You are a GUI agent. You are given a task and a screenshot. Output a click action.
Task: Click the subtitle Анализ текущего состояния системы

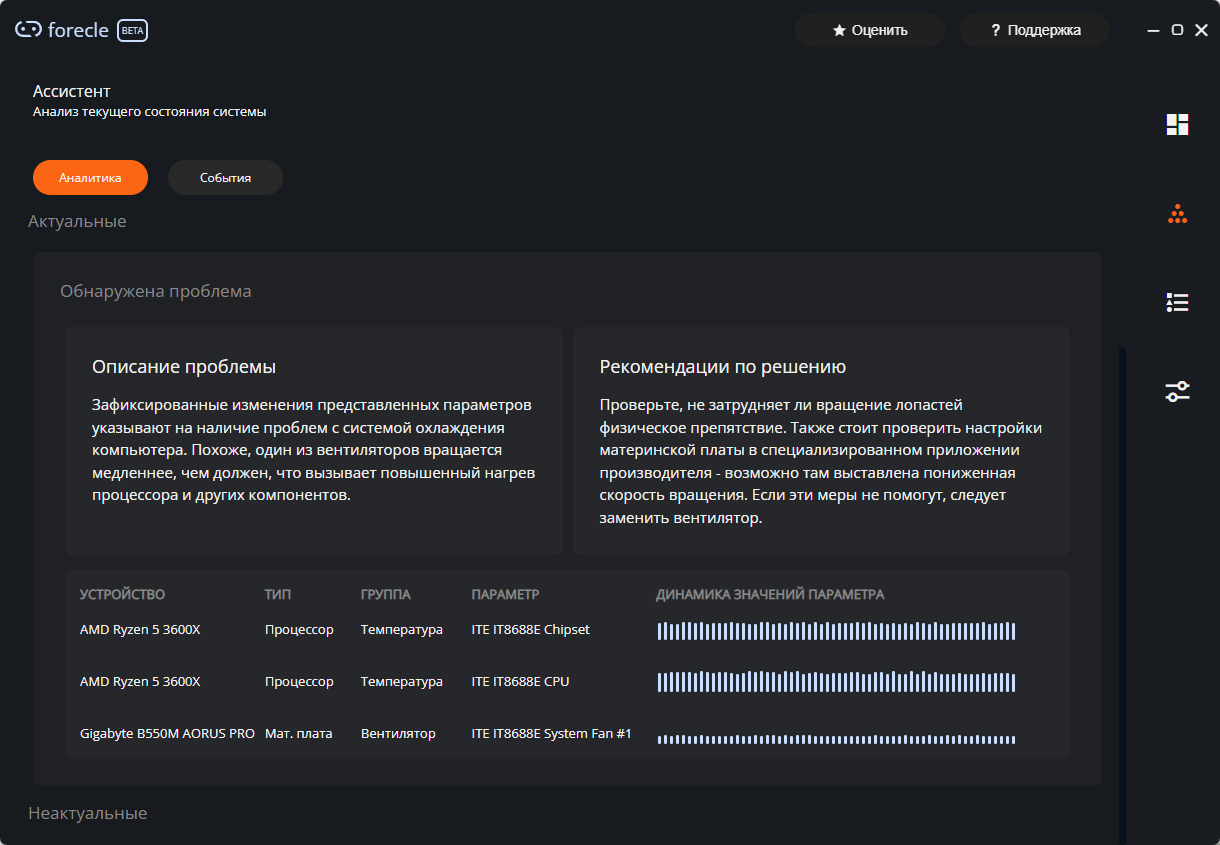coord(150,112)
